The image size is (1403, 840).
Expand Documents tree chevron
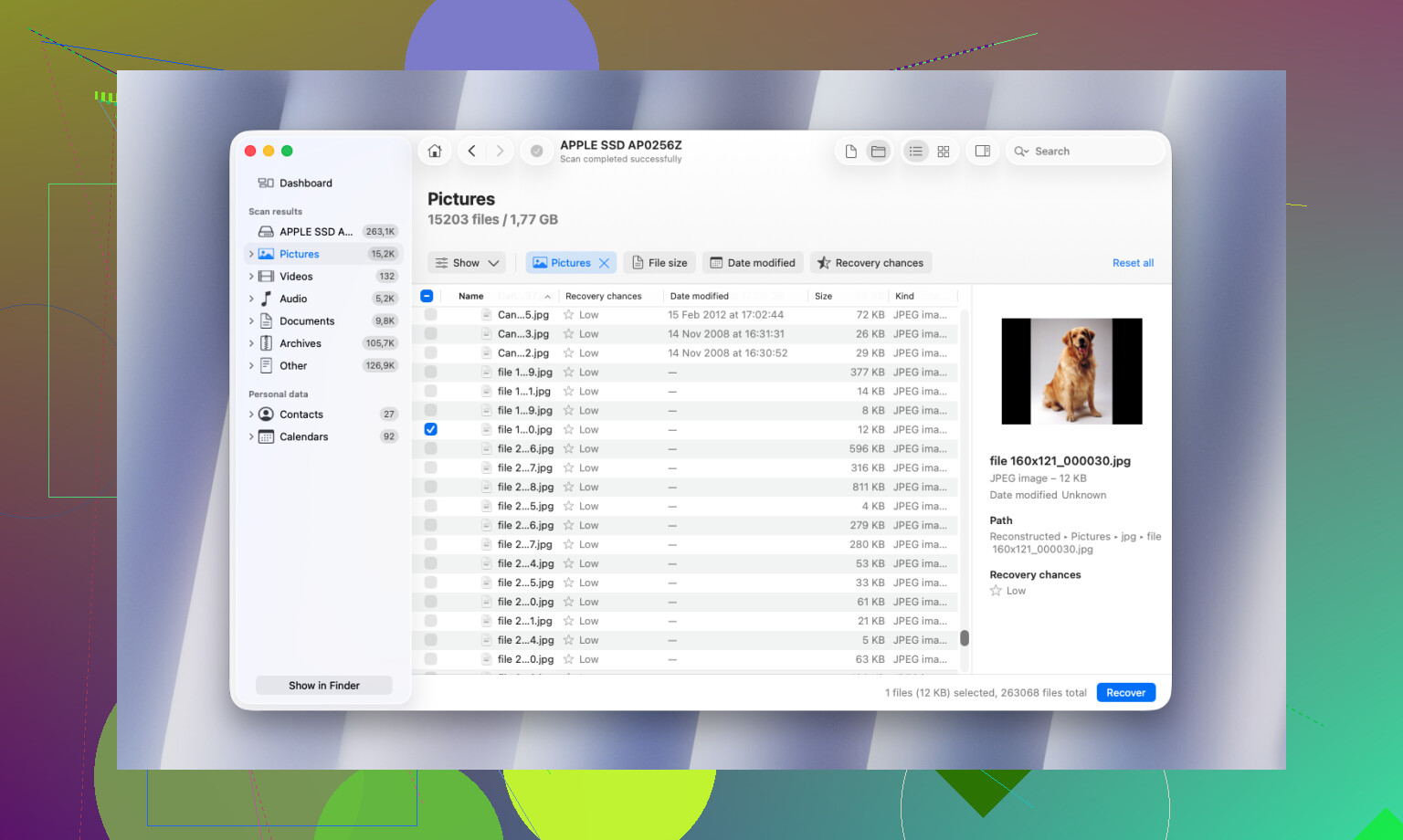[251, 320]
